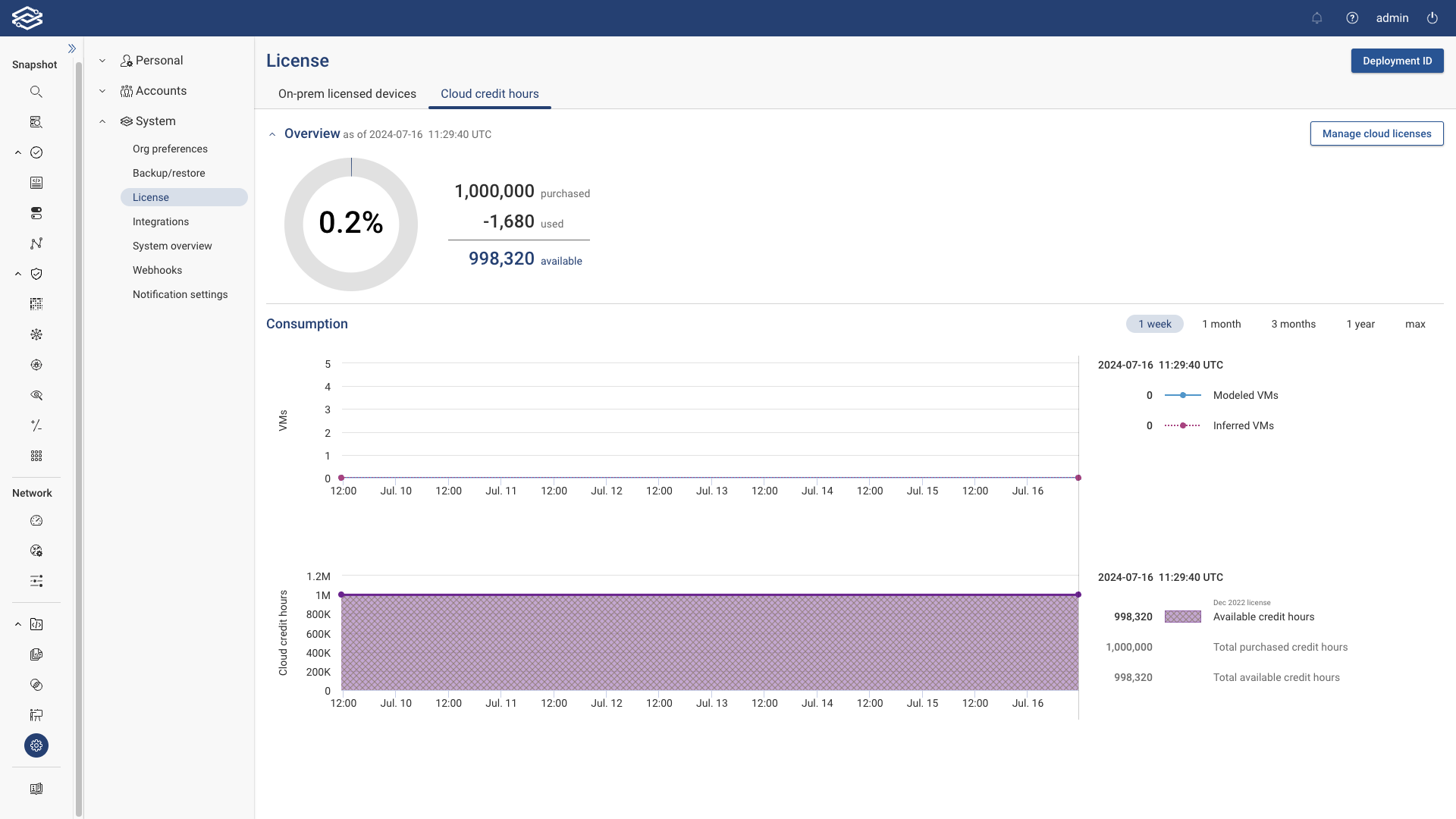The height and width of the screenshot is (819, 1456).
Task: Open the documentation book icon at sidebar bottom
Action: pos(36,788)
